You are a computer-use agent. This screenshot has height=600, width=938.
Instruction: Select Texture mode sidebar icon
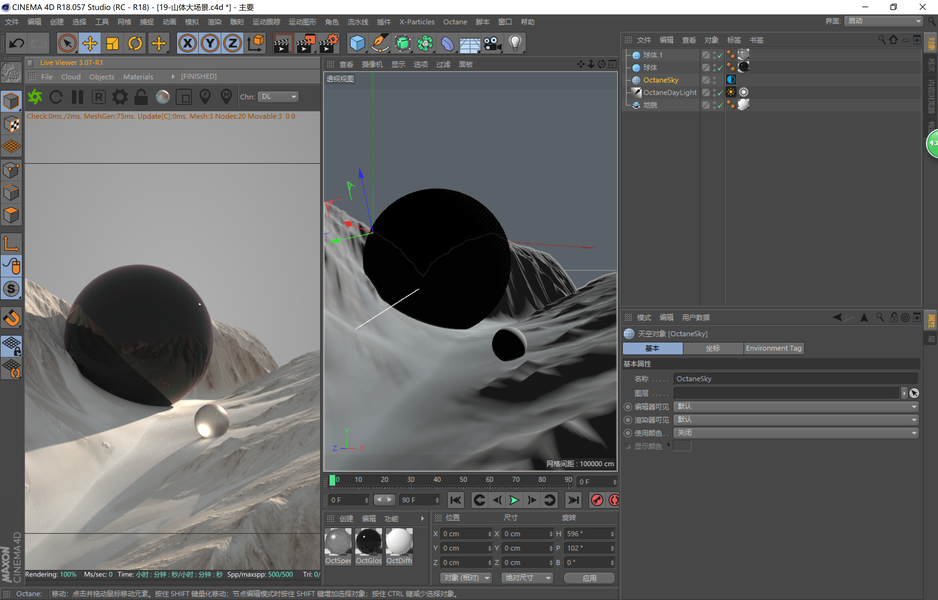[11, 124]
